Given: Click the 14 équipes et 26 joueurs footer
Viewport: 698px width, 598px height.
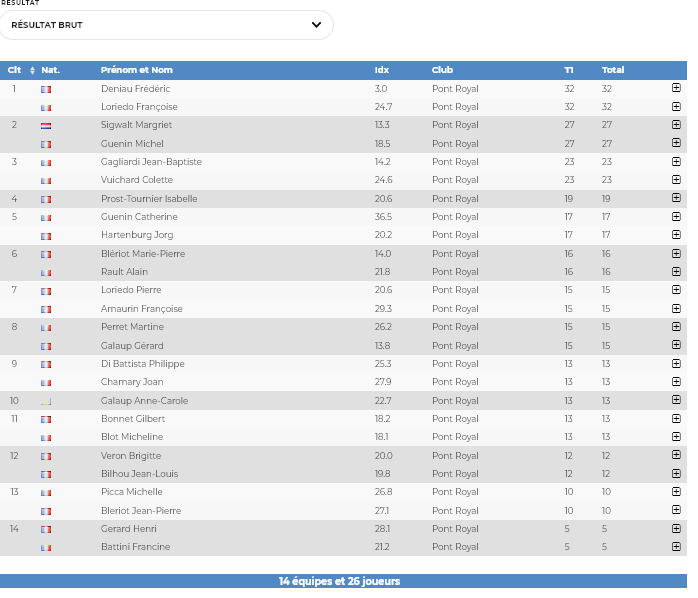Looking at the screenshot, I should [x=343, y=581].
